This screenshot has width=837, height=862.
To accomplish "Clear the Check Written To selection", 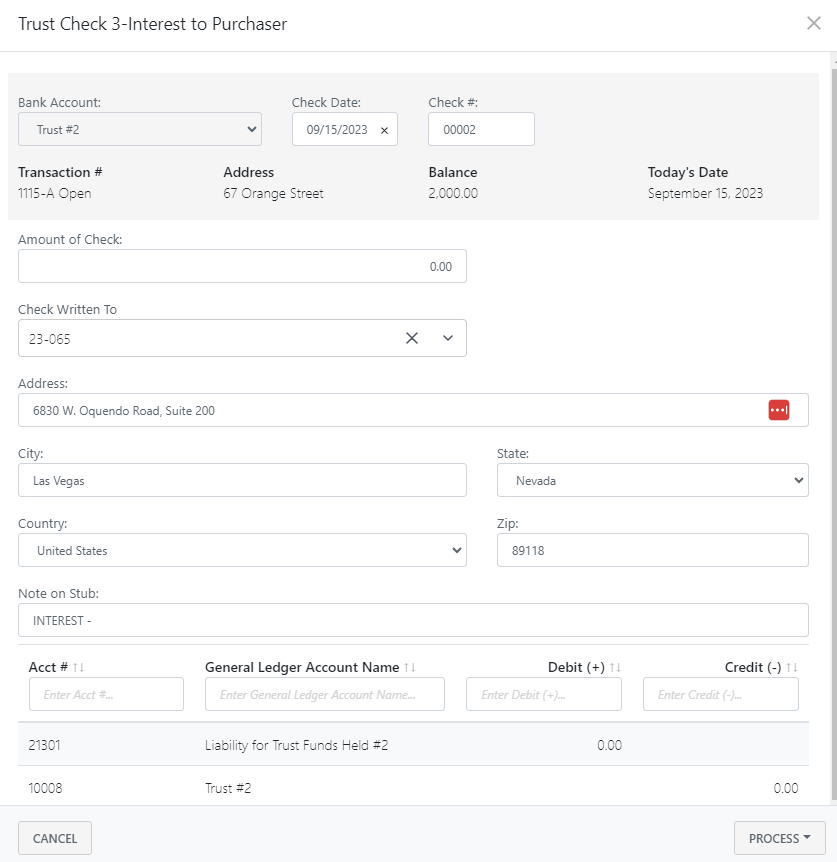I will (411, 338).
